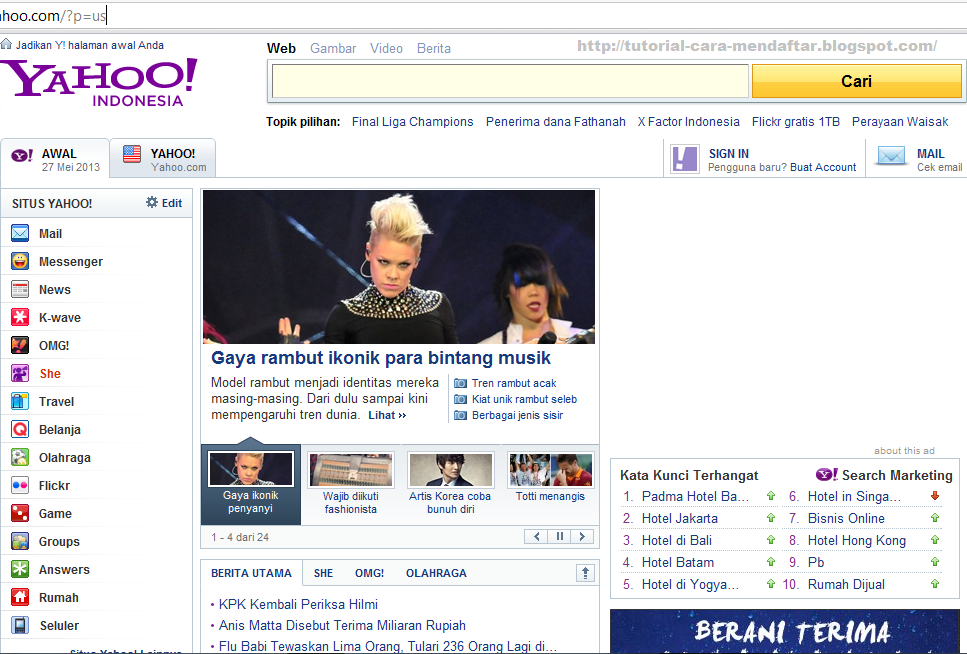This screenshot has height=654, width=967.
Task: Click the OMG! icon in sidebar
Action: pos(20,345)
